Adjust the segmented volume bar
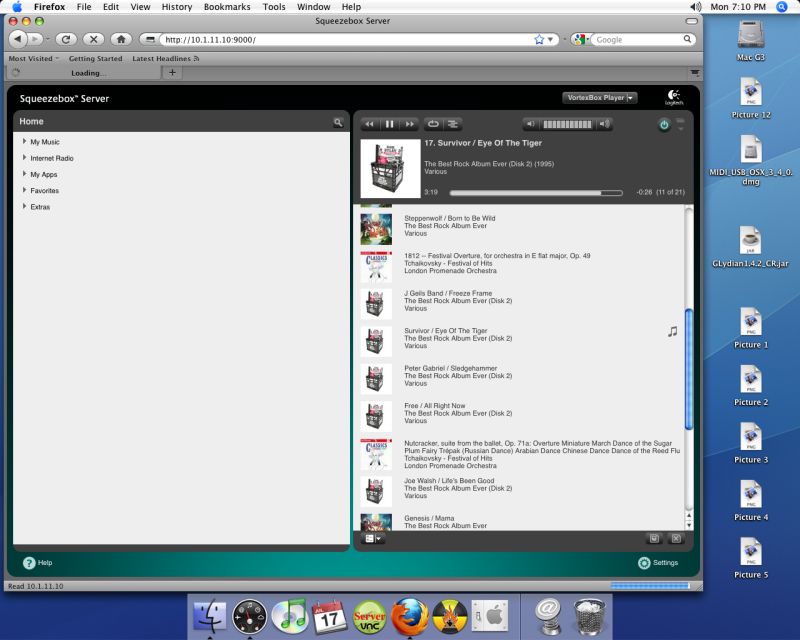The height and width of the screenshot is (640, 800). [x=567, y=124]
